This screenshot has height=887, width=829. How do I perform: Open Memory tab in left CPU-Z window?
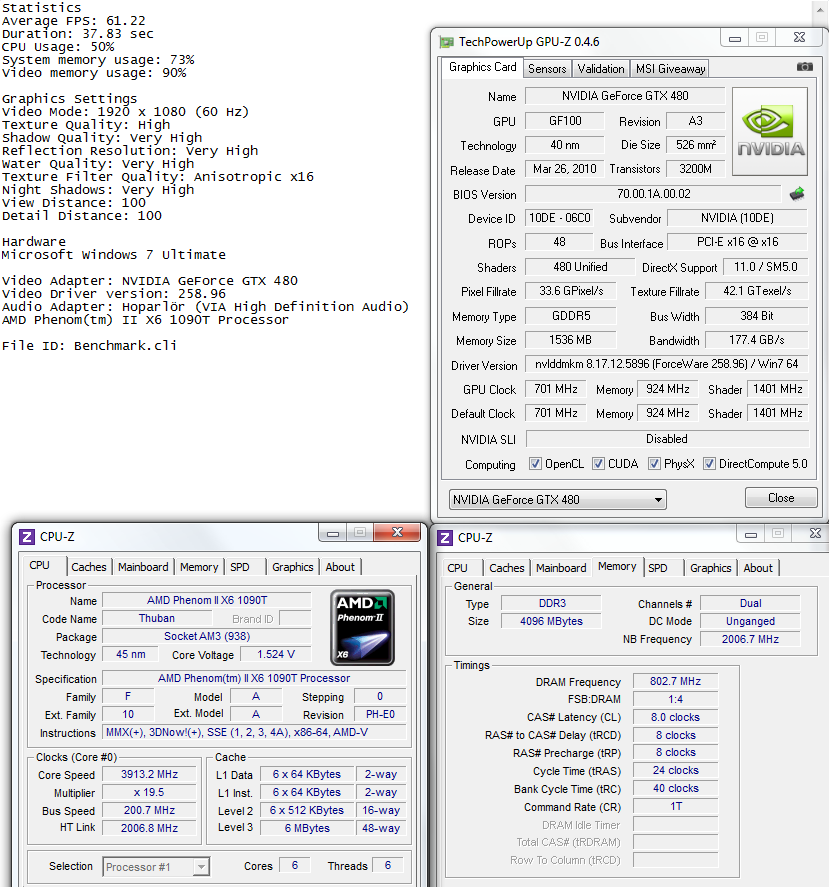[199, 567]
